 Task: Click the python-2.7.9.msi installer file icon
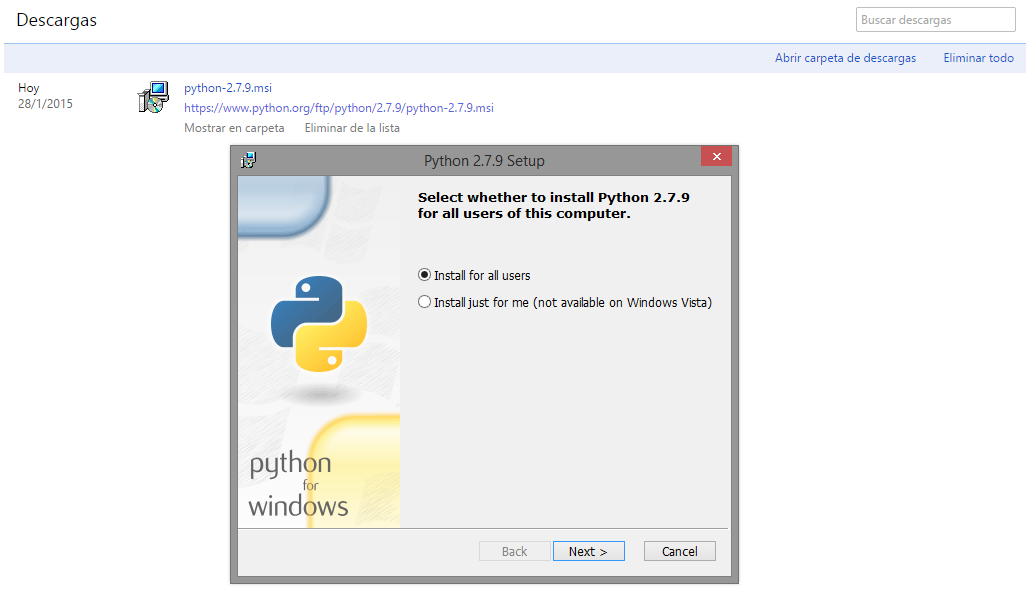pos(153,97)
